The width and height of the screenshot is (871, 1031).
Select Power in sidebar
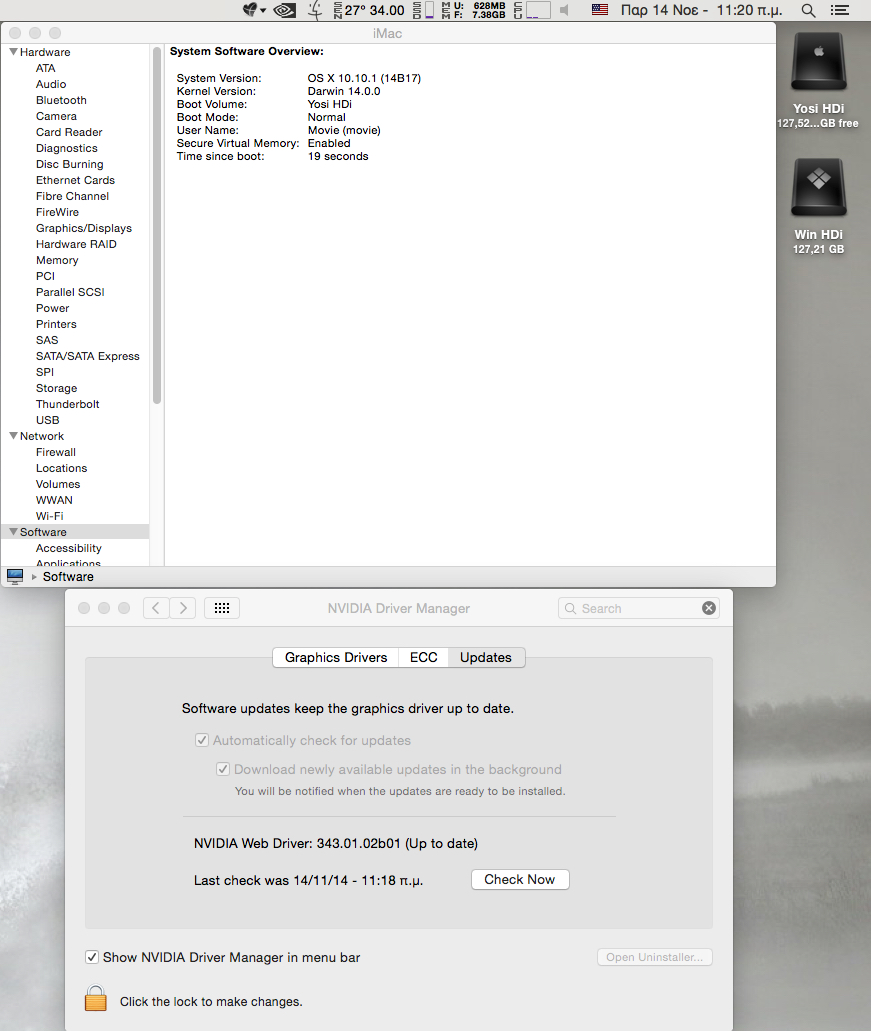tap(52, 308)
